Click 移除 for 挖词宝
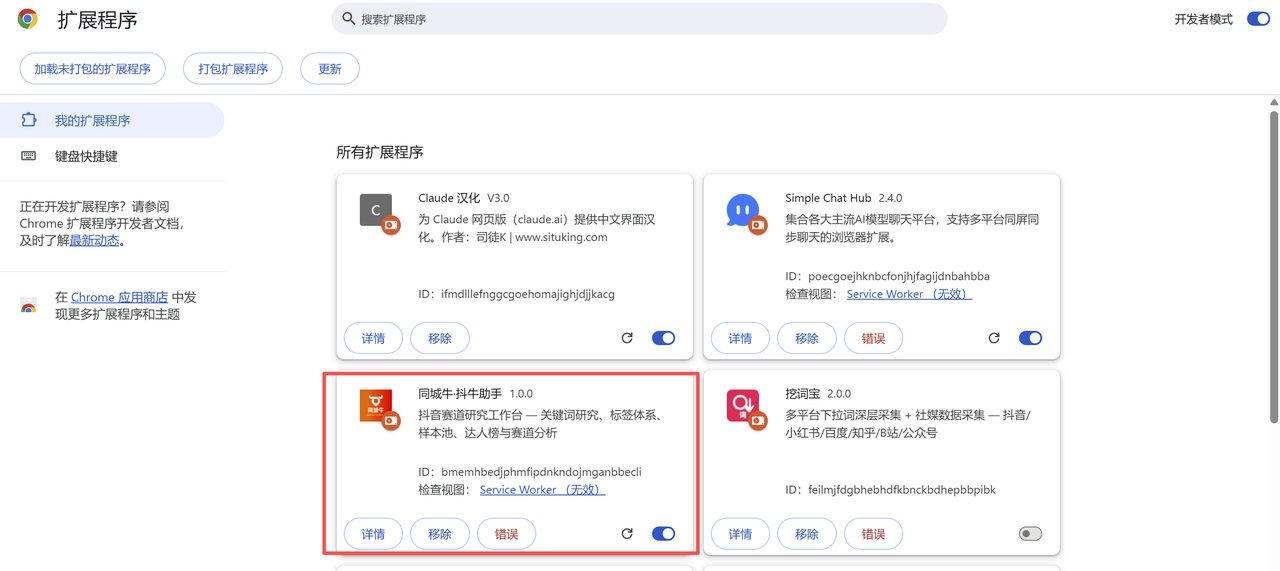Image resolution: width=1280 pixels, height=571 pixels. [x=807, y=534]
